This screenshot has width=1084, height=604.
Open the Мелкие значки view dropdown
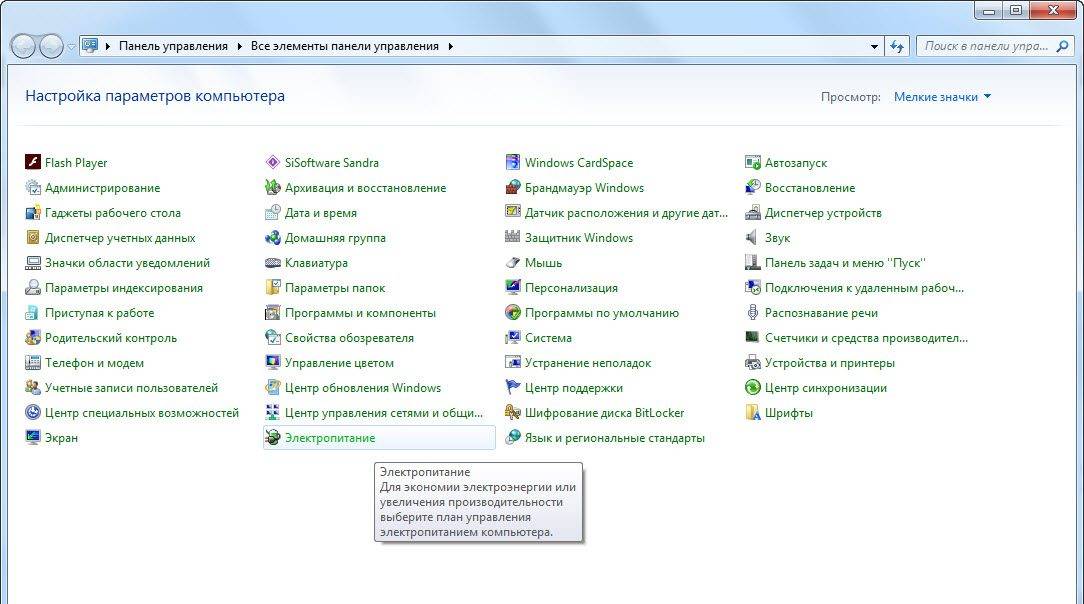click(x=942, y=97)
